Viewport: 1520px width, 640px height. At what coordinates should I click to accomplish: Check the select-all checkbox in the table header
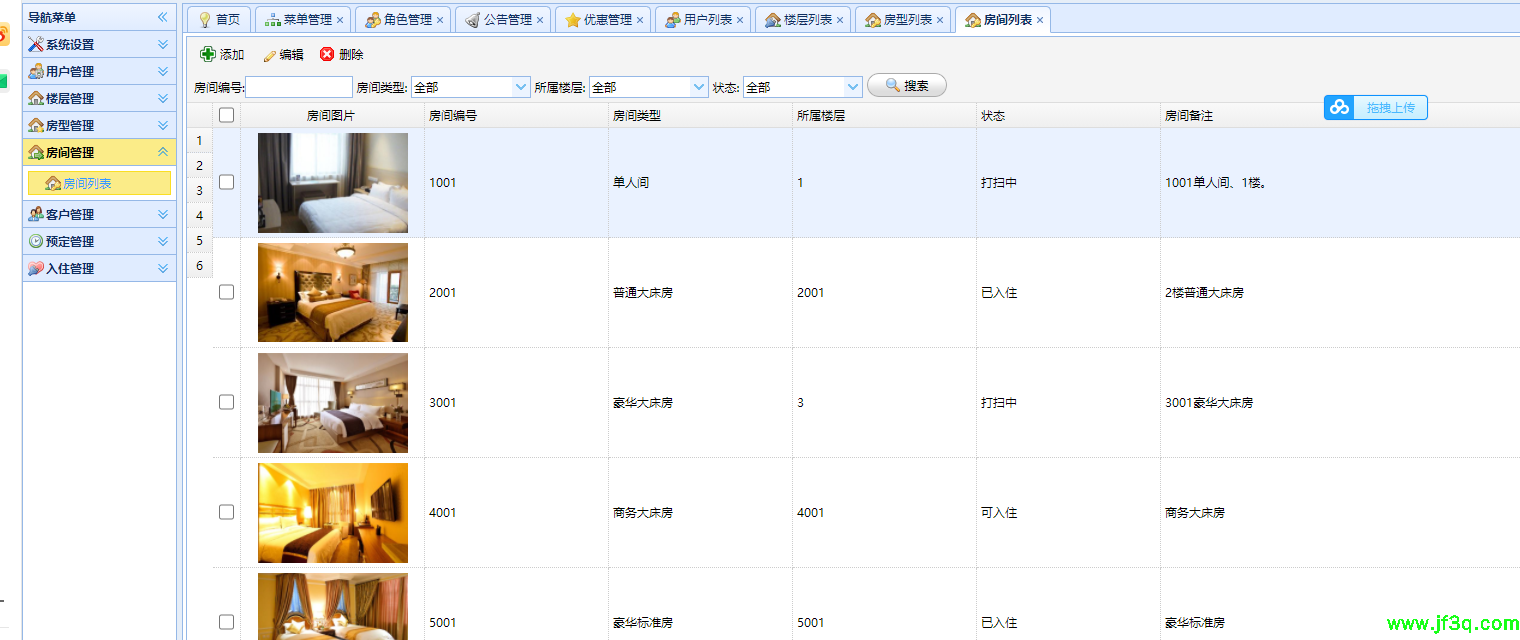[226, 114]
